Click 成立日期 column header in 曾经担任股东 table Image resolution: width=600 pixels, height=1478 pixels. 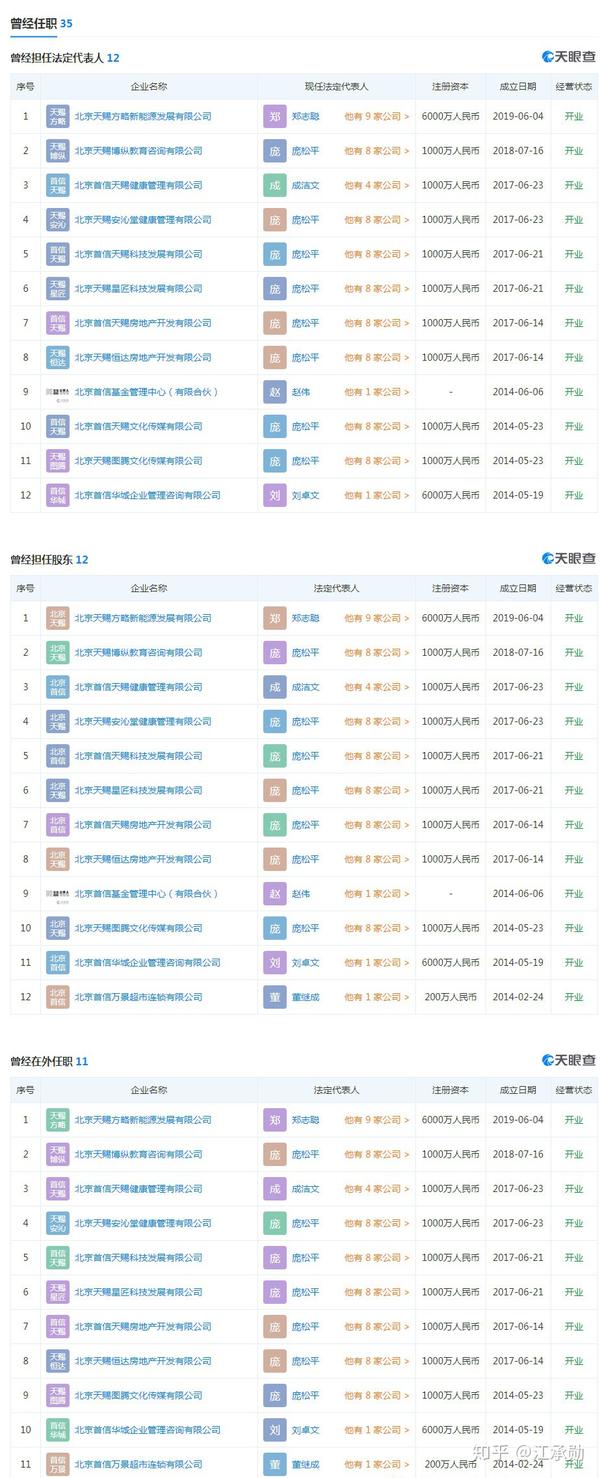click(x=518, y=588)
